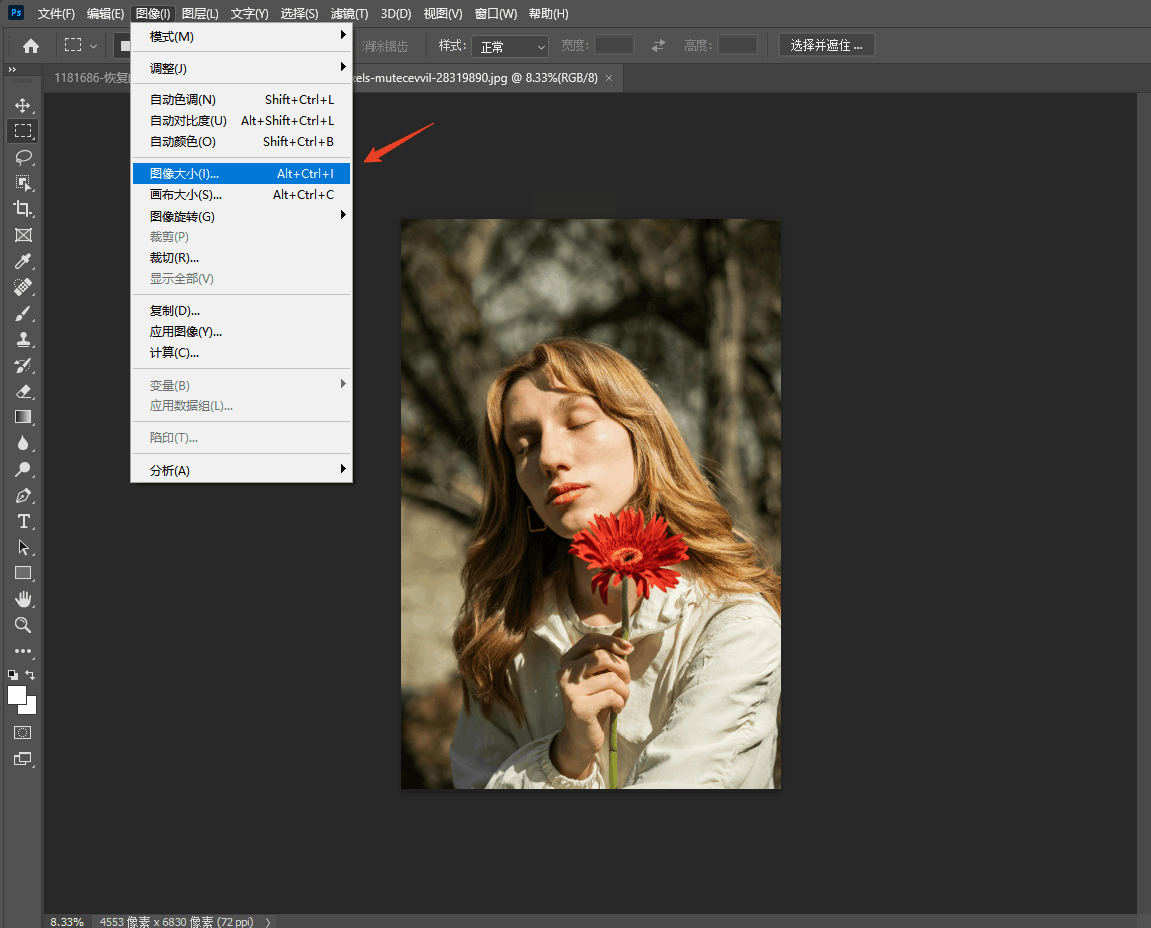Screen dimensions: 1151x928
Task: Swap foreground and background colors
Action: pyautogui.click(x=31, y=675)
